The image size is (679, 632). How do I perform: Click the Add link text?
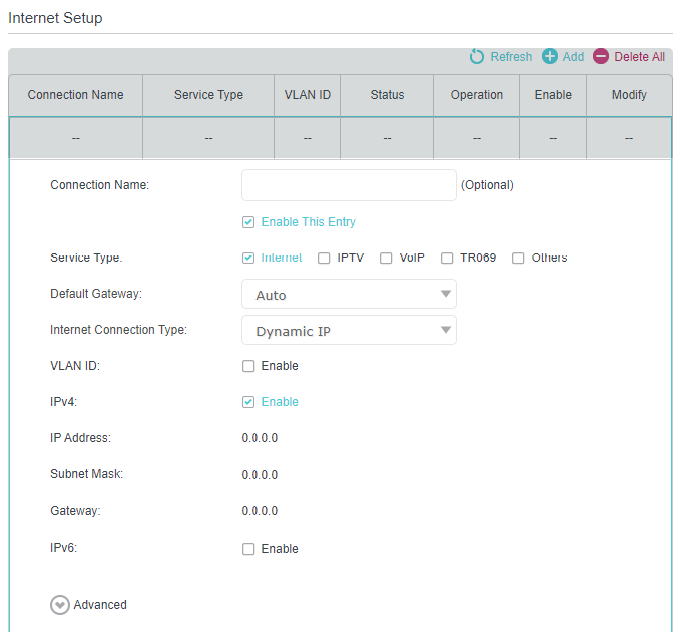(x=573, y=57)
